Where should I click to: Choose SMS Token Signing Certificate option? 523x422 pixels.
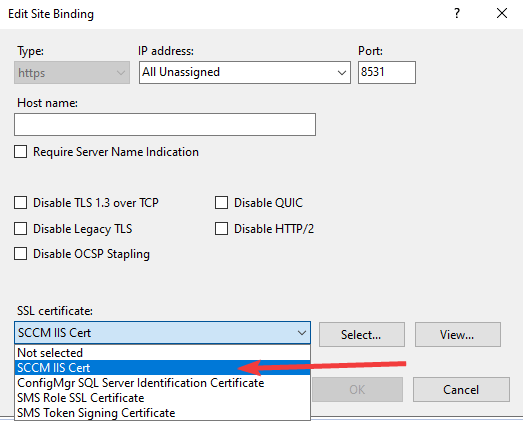162,413
